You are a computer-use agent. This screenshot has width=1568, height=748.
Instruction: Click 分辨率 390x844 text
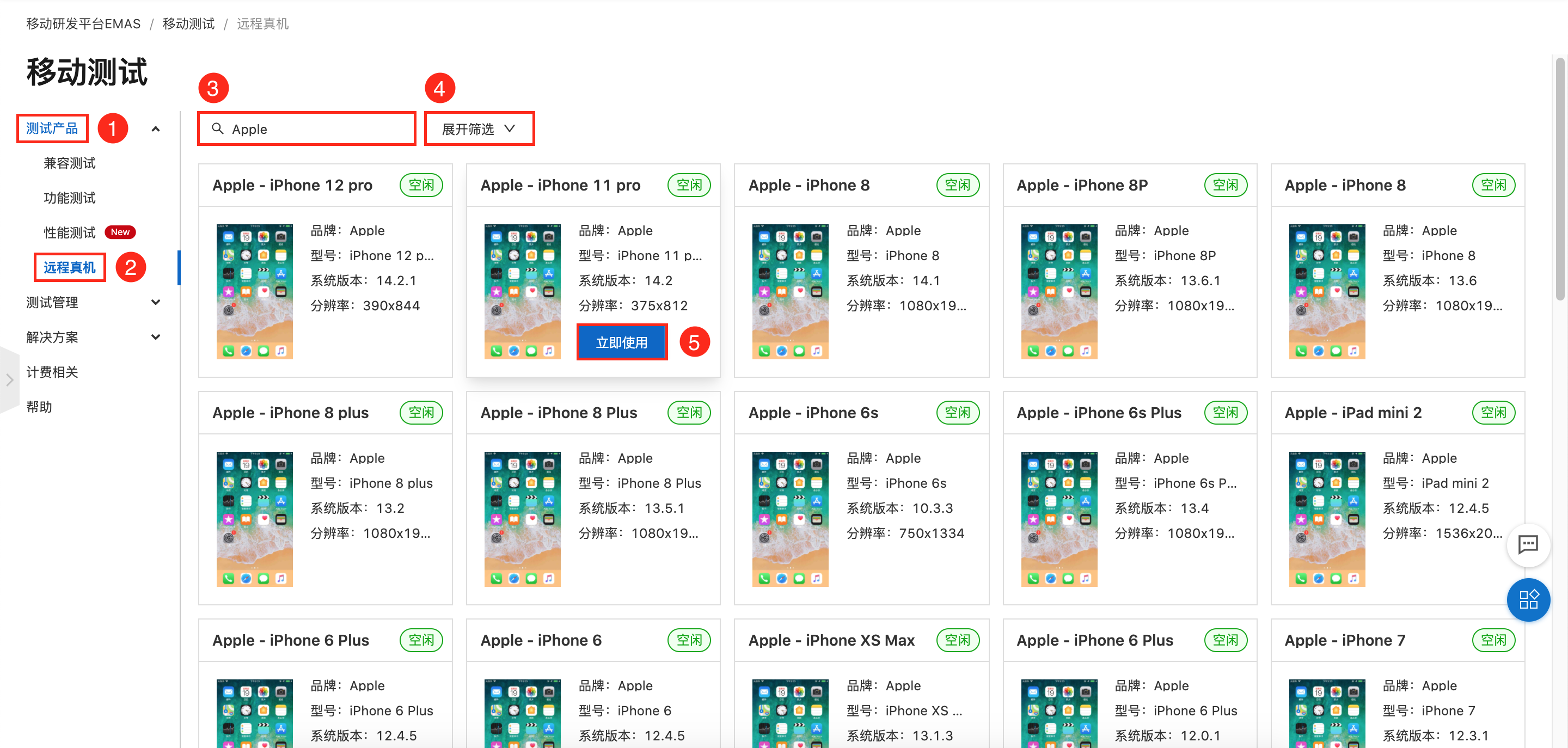(x=365, y=305)
